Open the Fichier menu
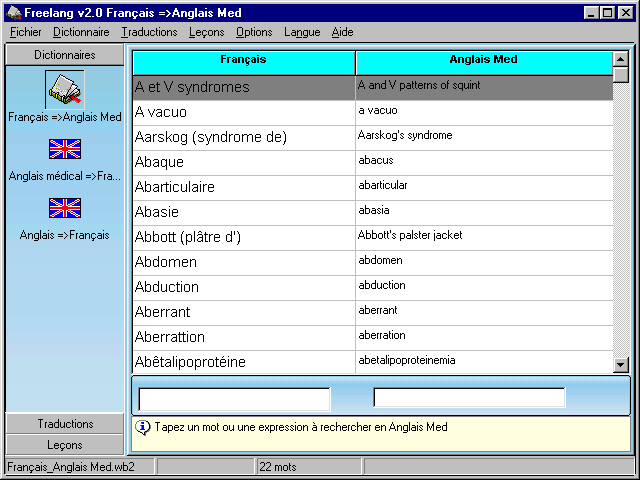 26,32
